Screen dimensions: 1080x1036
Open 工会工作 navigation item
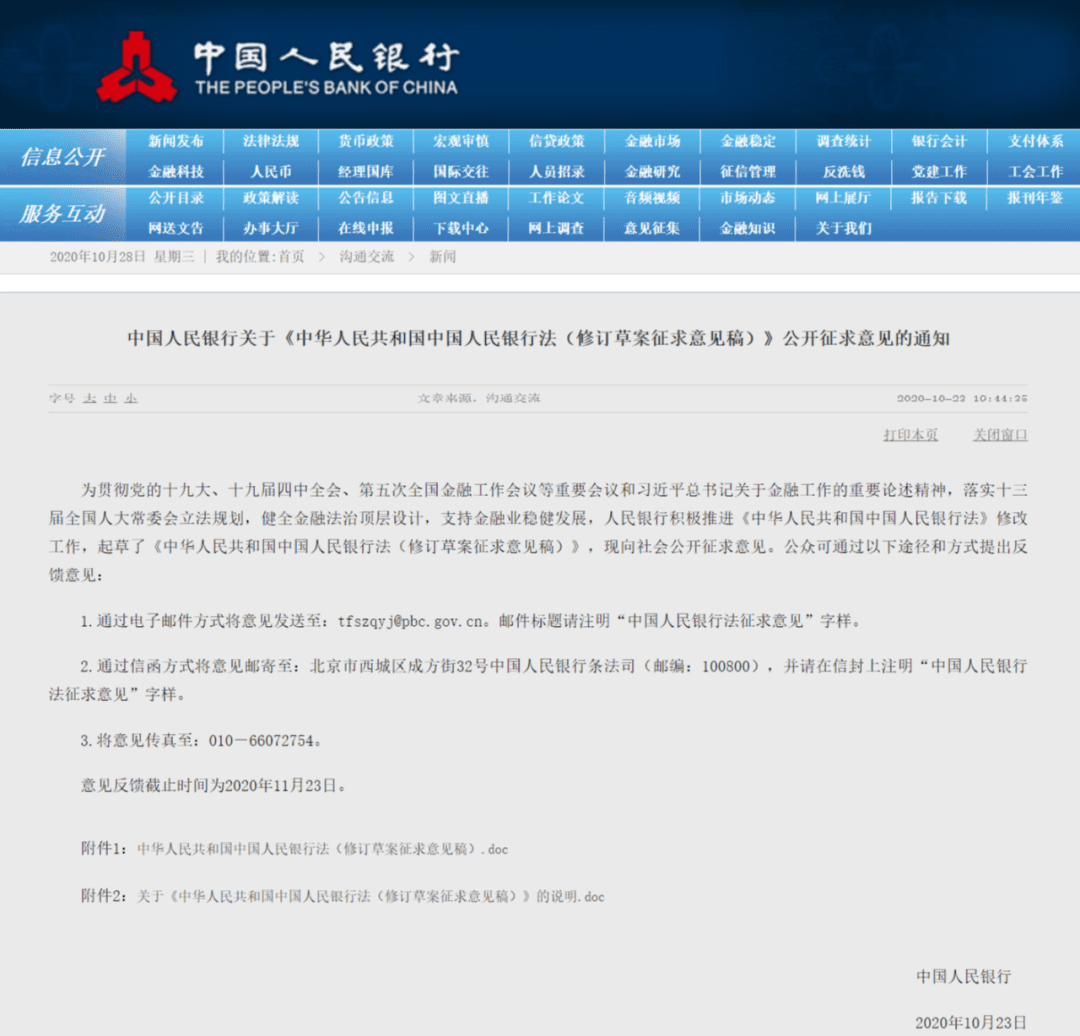coord(1035,172)
